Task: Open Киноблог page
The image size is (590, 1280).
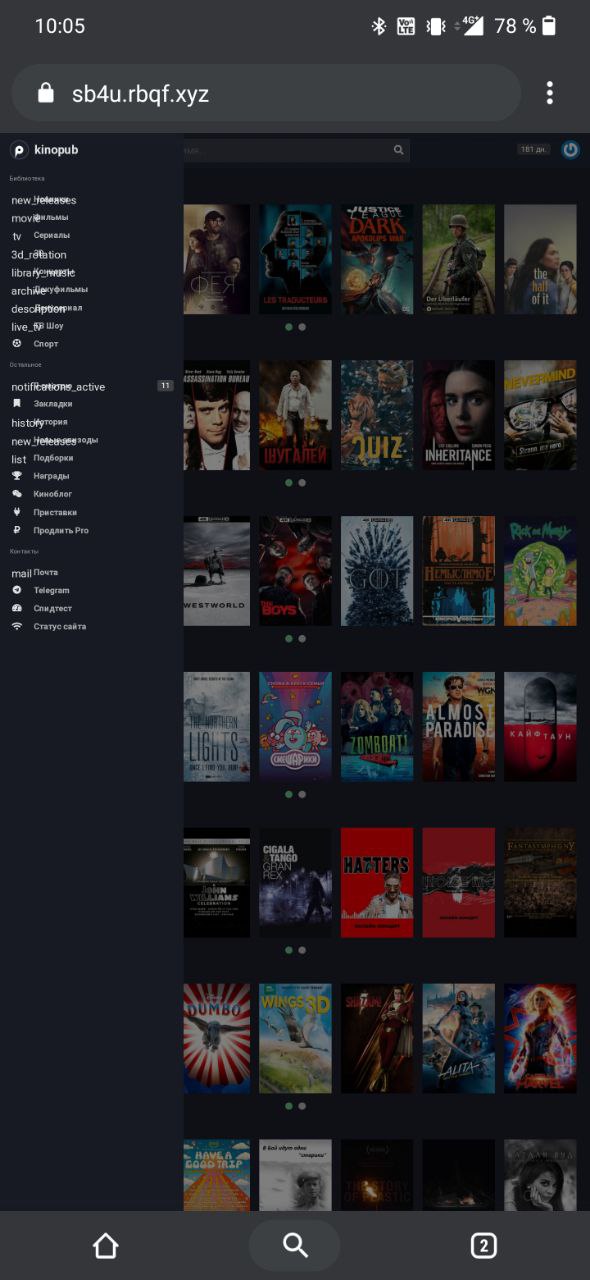Action: (x=52, y=494)
